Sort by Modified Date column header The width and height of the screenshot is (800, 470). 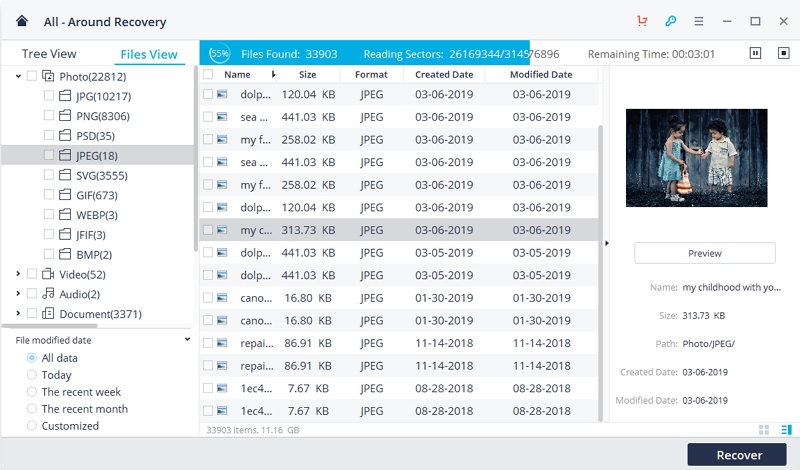click(x=541, y=75)
